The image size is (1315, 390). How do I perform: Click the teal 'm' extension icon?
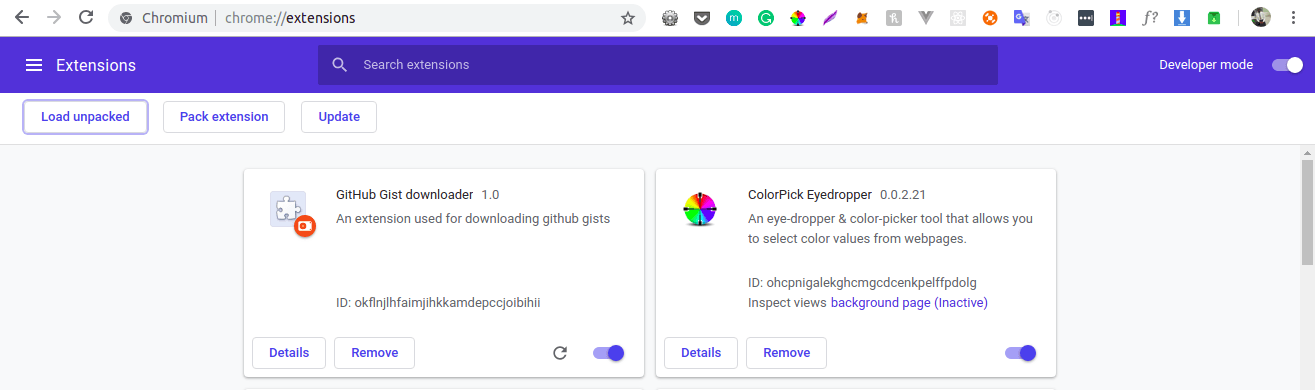(x=734, y=18)
